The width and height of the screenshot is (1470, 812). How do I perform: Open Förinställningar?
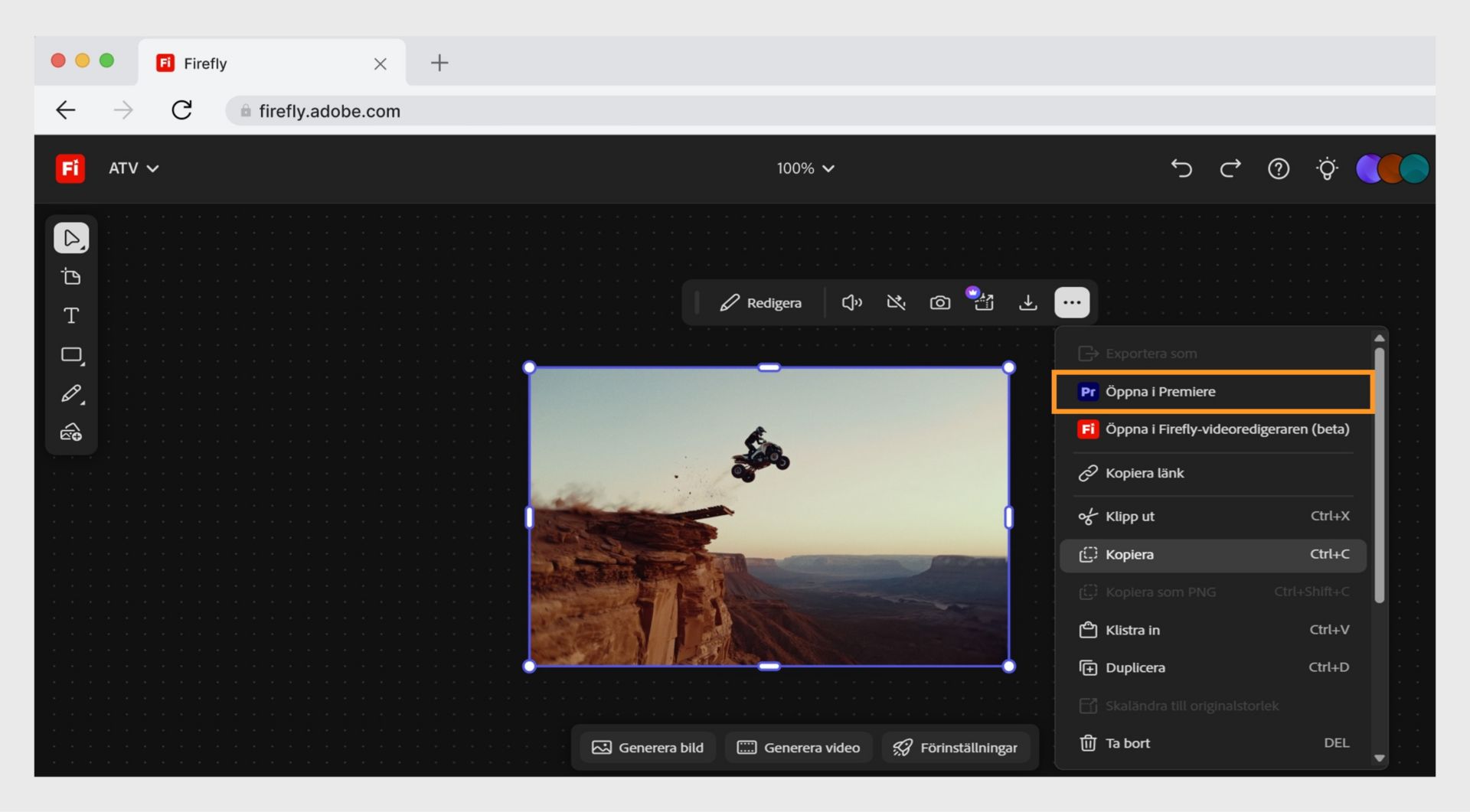(957, 748)
